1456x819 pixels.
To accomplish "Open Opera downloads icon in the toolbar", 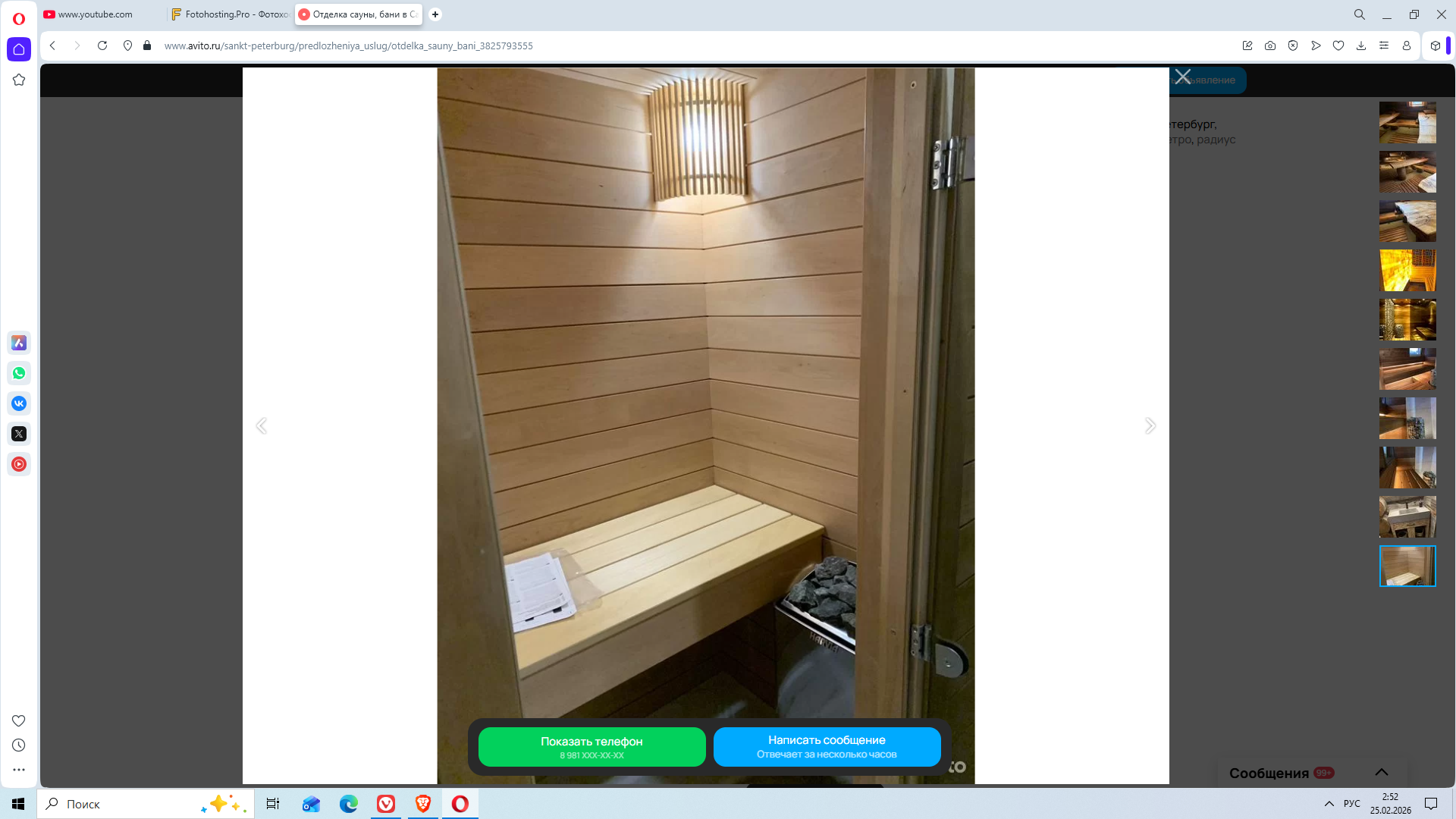I will click(x=1361, y=45).
